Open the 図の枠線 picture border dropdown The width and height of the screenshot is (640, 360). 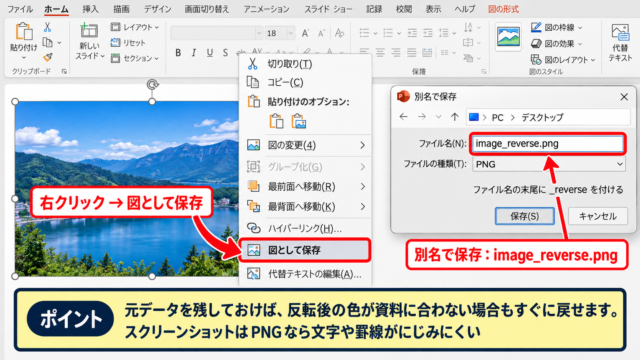[x=557, y=27]
